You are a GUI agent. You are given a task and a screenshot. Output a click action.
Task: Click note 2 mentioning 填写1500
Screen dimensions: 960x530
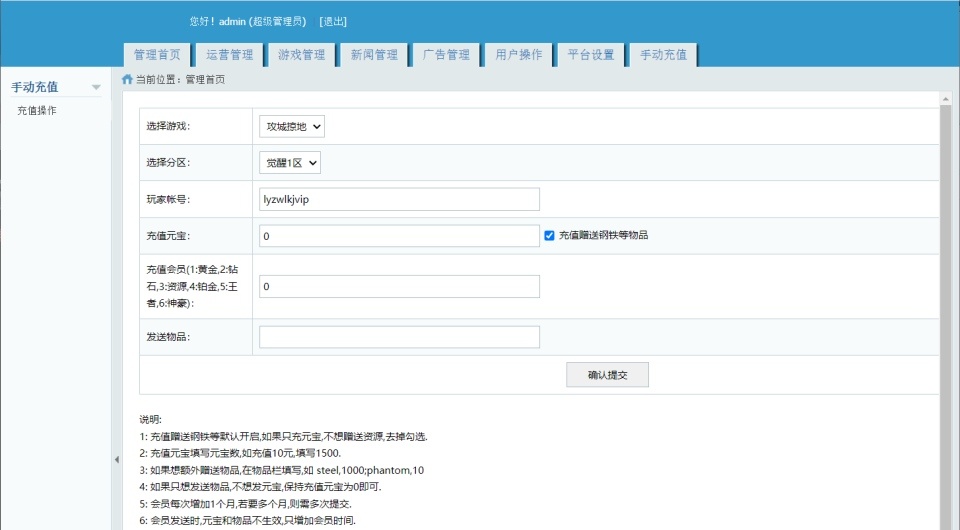click(x=240, y=453)
